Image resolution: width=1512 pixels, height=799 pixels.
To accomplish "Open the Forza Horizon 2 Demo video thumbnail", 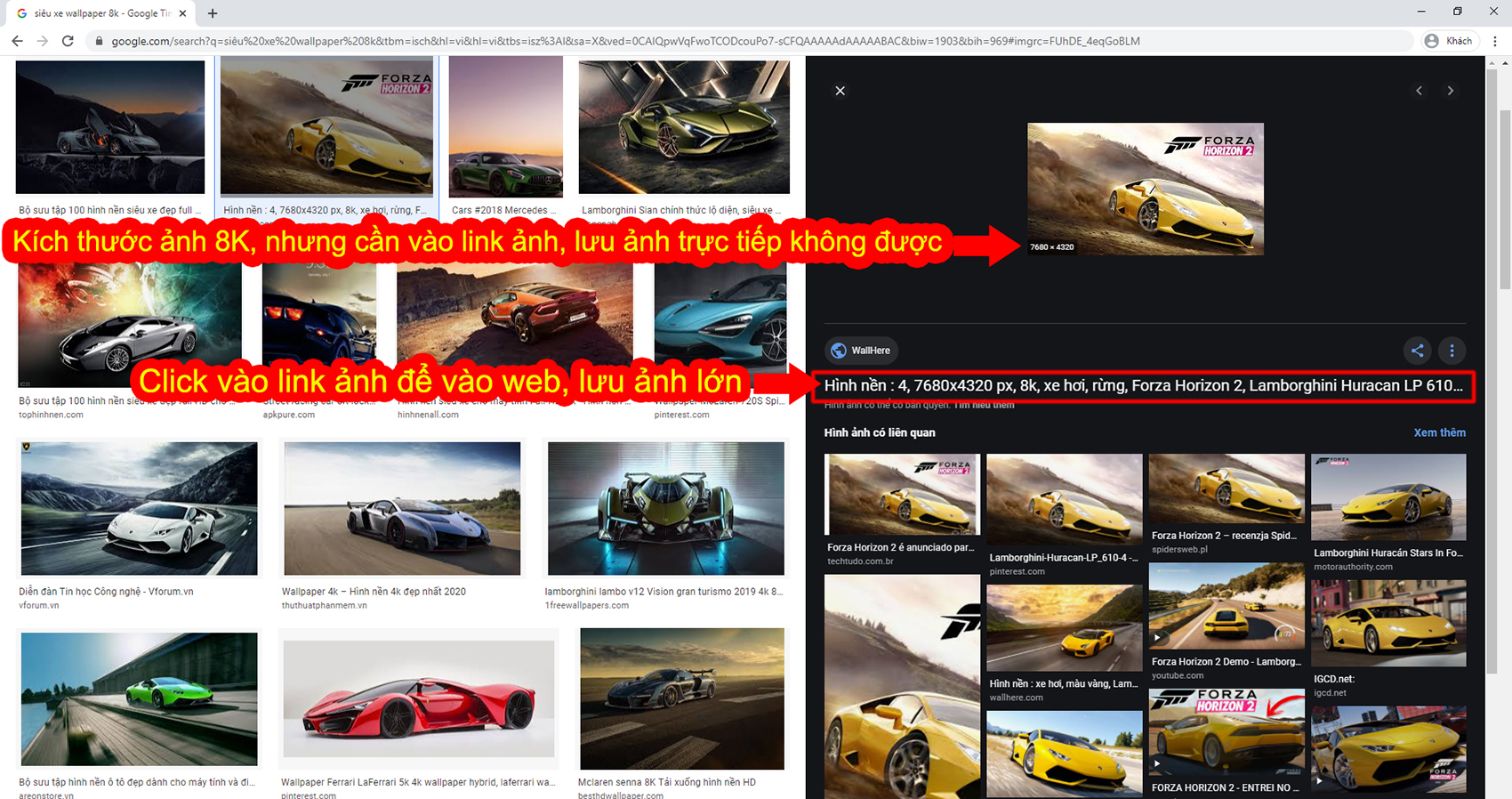I will coord(1226,607).
